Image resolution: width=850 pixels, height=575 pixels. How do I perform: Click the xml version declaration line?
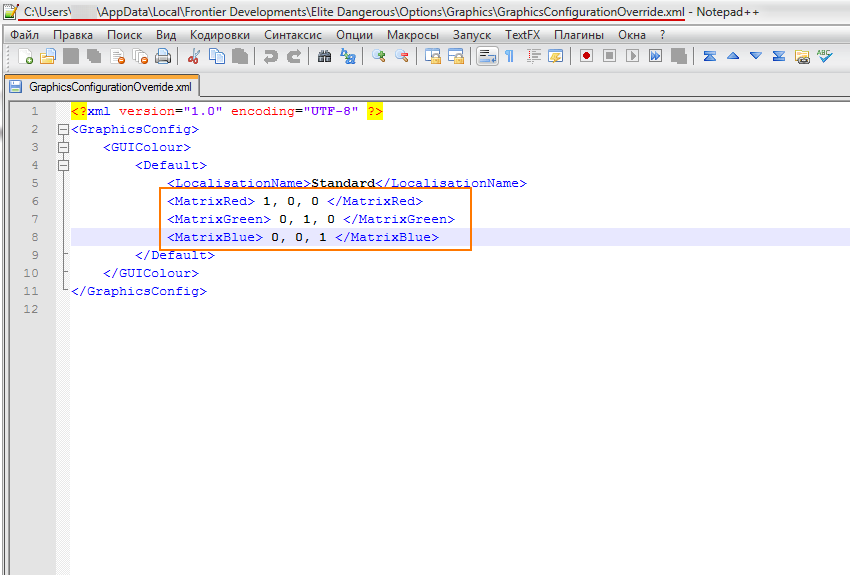pyautogui.click(x=227, y=111)
